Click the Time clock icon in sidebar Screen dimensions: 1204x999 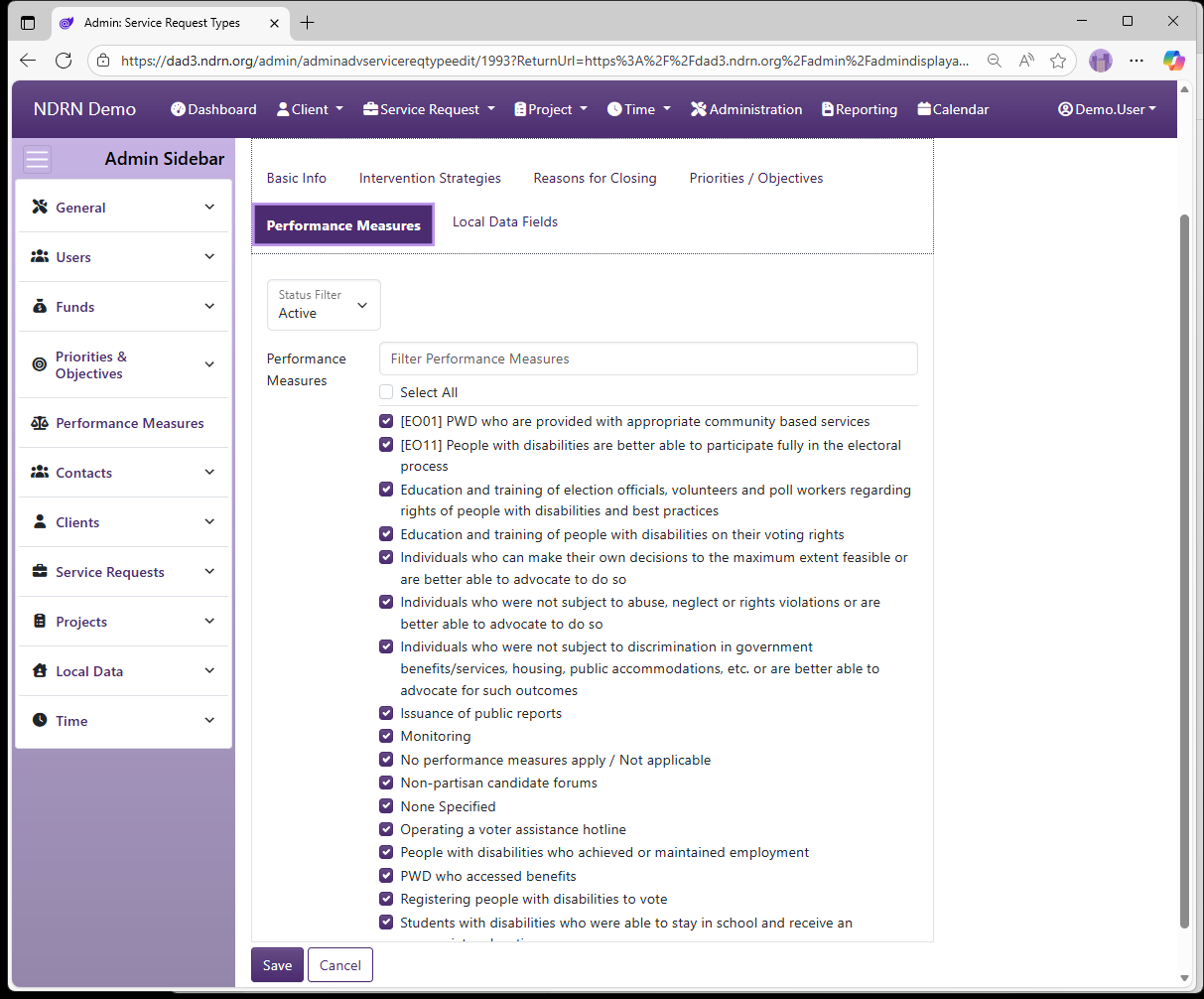pos(40,720)
